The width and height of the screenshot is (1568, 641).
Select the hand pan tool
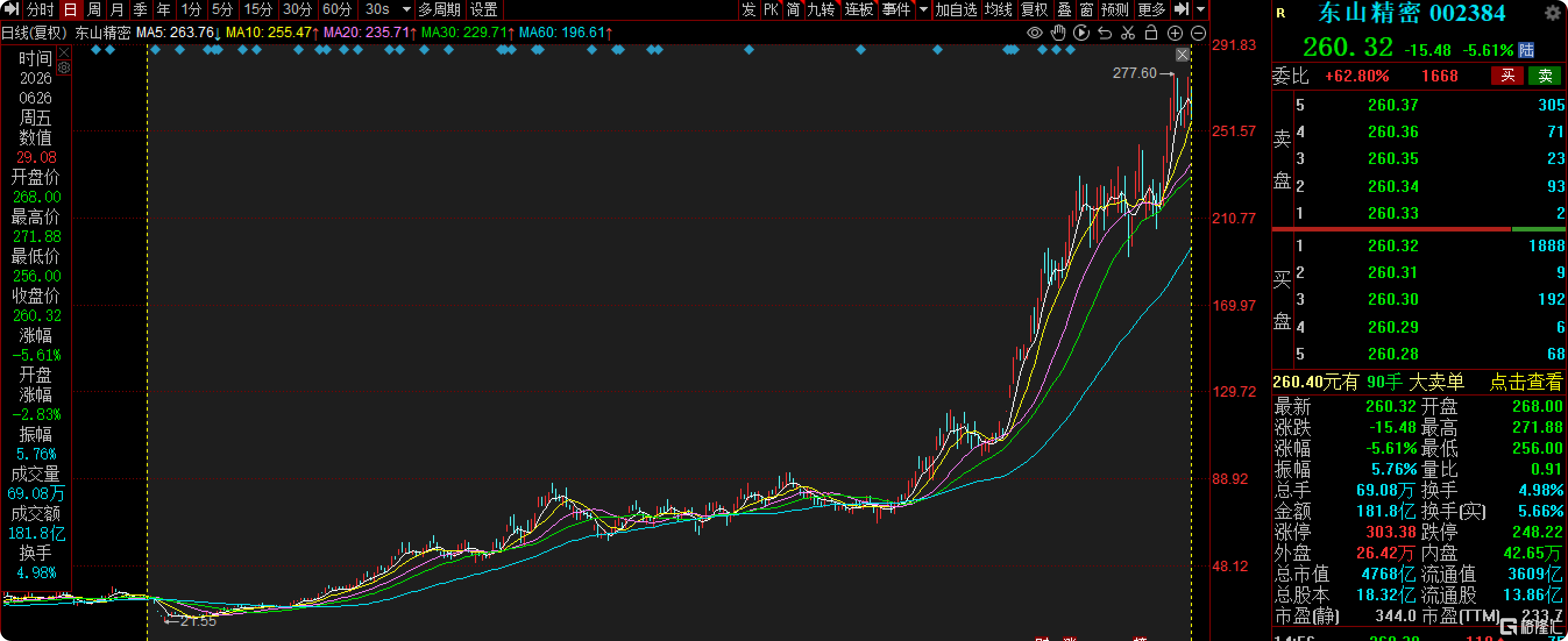coord(1058,33)
